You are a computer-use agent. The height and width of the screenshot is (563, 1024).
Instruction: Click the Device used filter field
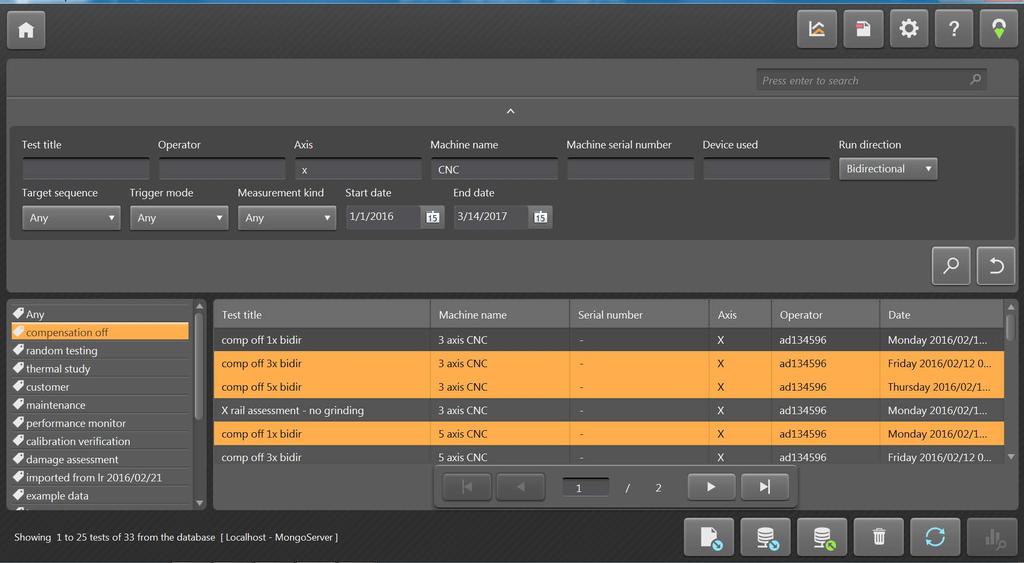pos(767,169)
